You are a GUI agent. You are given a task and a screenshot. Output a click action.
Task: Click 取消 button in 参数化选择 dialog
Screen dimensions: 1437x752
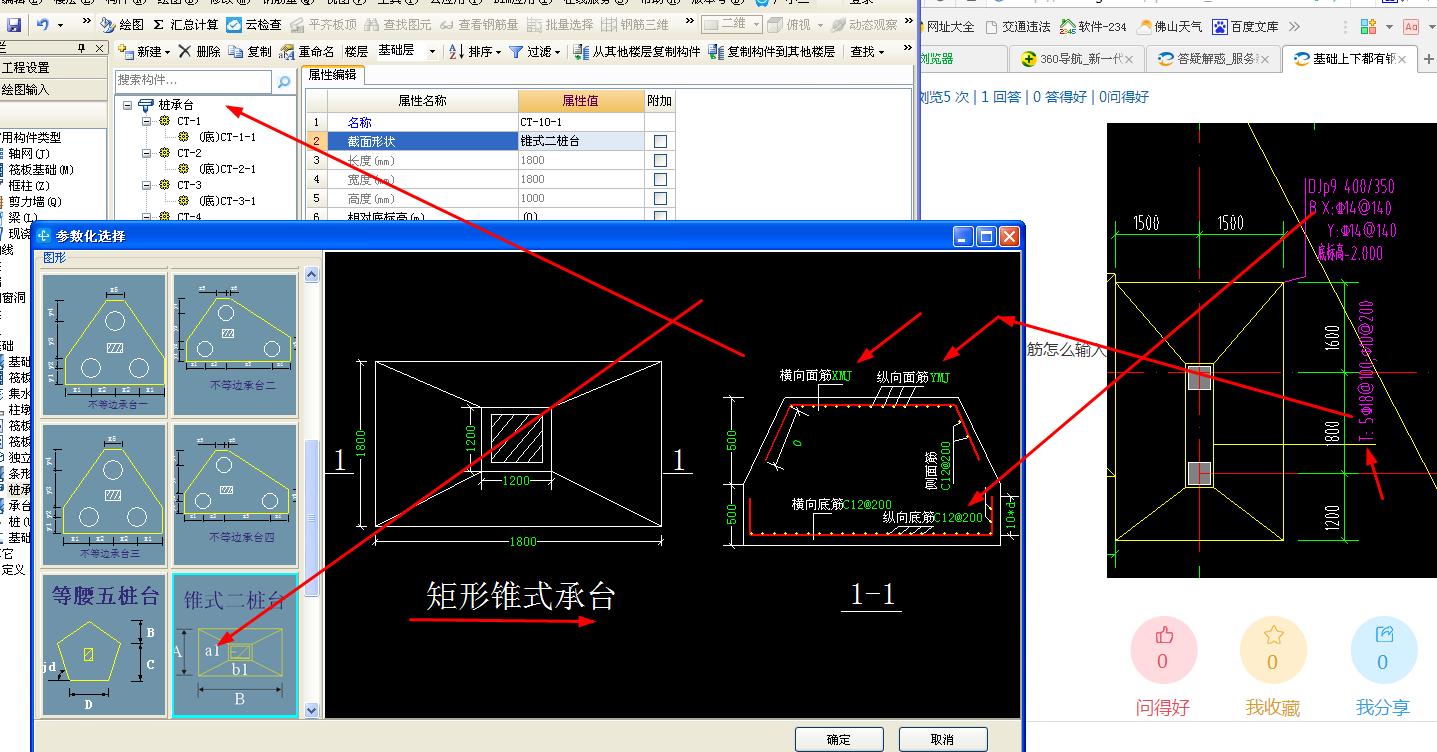coord(942,740)
